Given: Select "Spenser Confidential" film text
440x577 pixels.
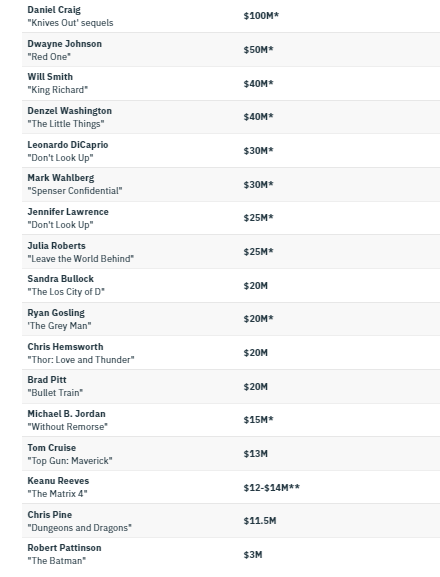Looking at the screenshot, I should click(x=75, y=191).
